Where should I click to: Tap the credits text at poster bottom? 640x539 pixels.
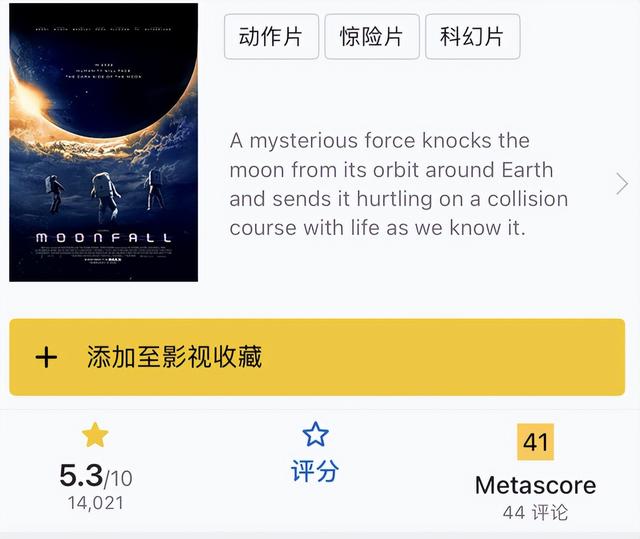[103, 253]
